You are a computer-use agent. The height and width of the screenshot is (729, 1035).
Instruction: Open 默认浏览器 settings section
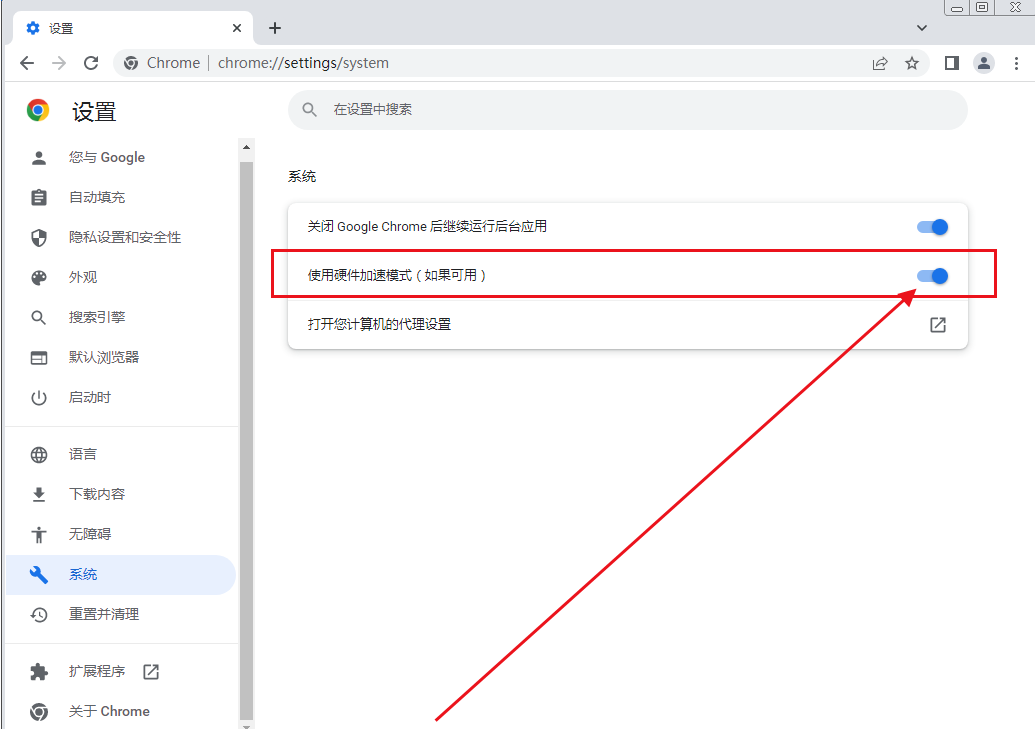click(x=121, y=358)
